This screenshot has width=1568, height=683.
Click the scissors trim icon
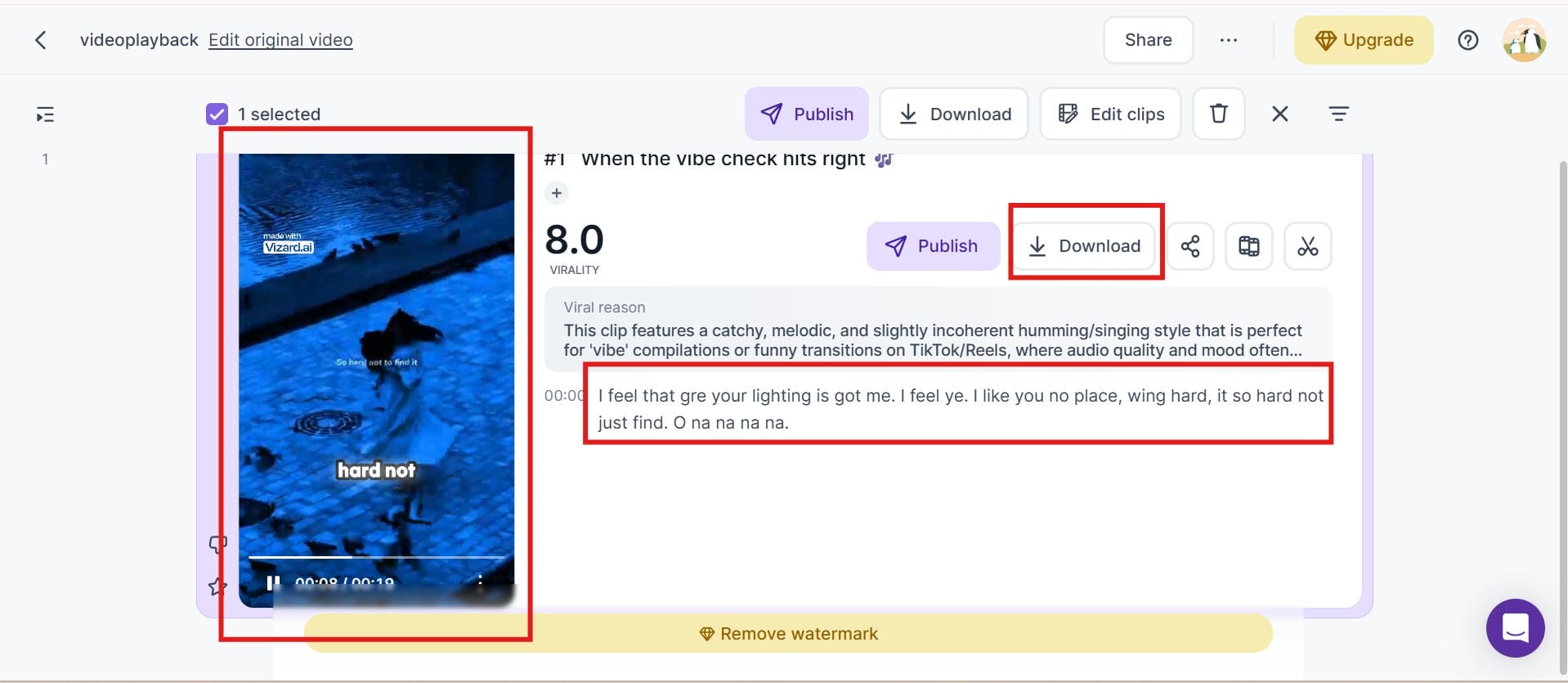pyautogui.click(x=1308, y=246)
